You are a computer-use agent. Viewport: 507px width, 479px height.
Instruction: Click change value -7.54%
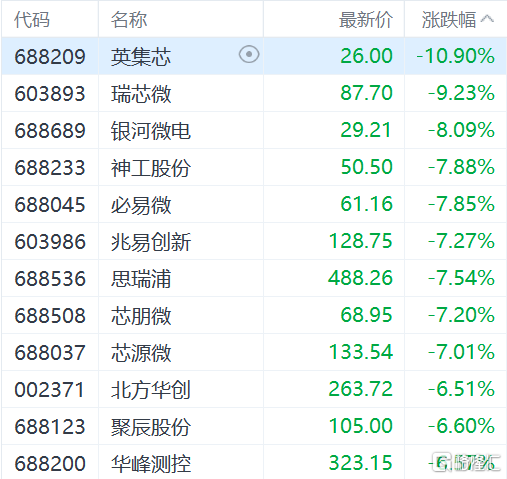[x=461, y=278]
